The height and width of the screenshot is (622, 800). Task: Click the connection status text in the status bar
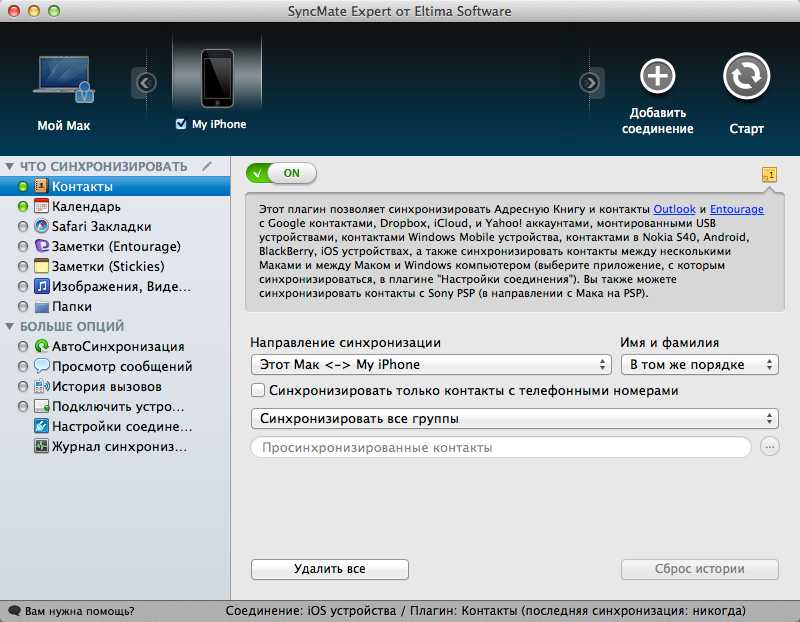[x=486, y=611]
